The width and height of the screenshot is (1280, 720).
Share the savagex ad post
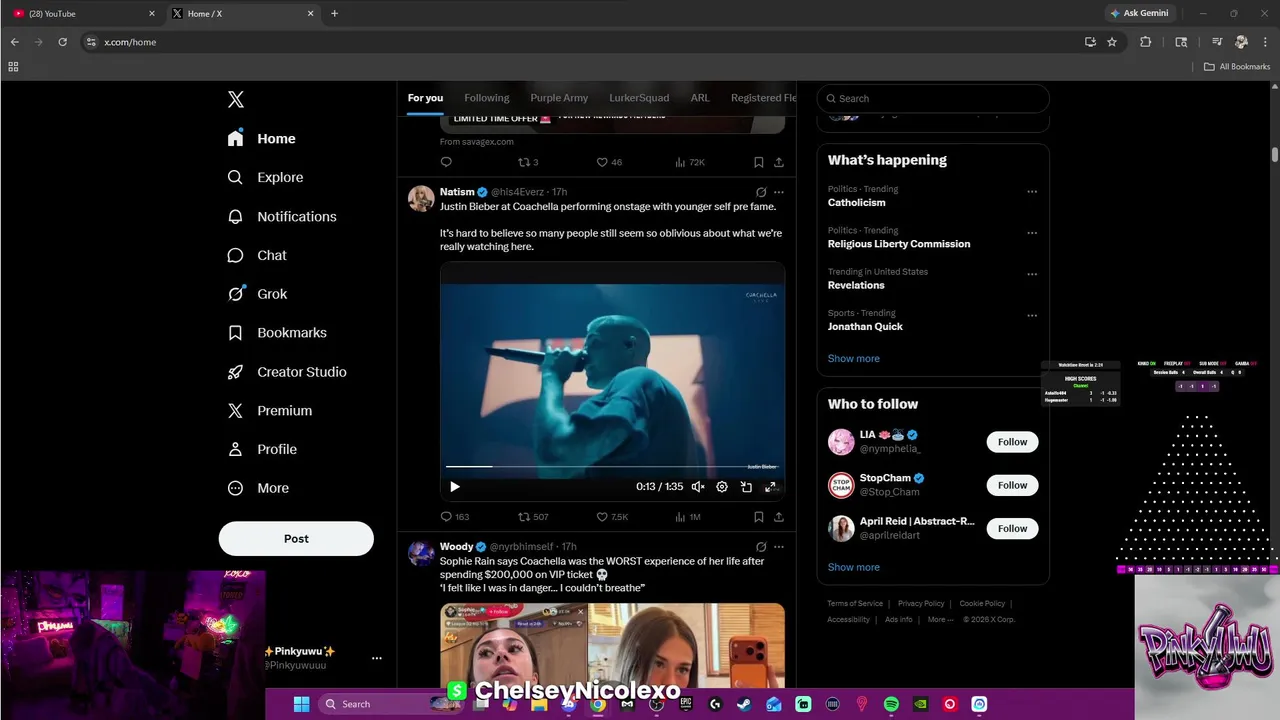(x=779, y=162)
